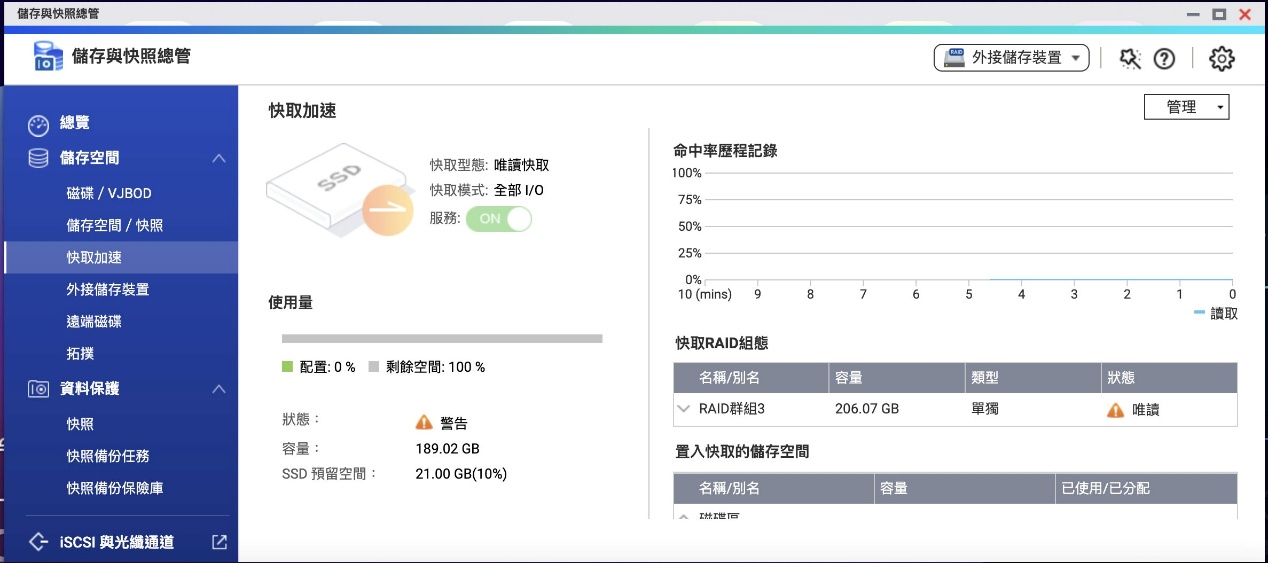This screenshot has width=1268, height=563.
Task: Turn off the 服務 ON toggle
Action: tap(498, 219)
